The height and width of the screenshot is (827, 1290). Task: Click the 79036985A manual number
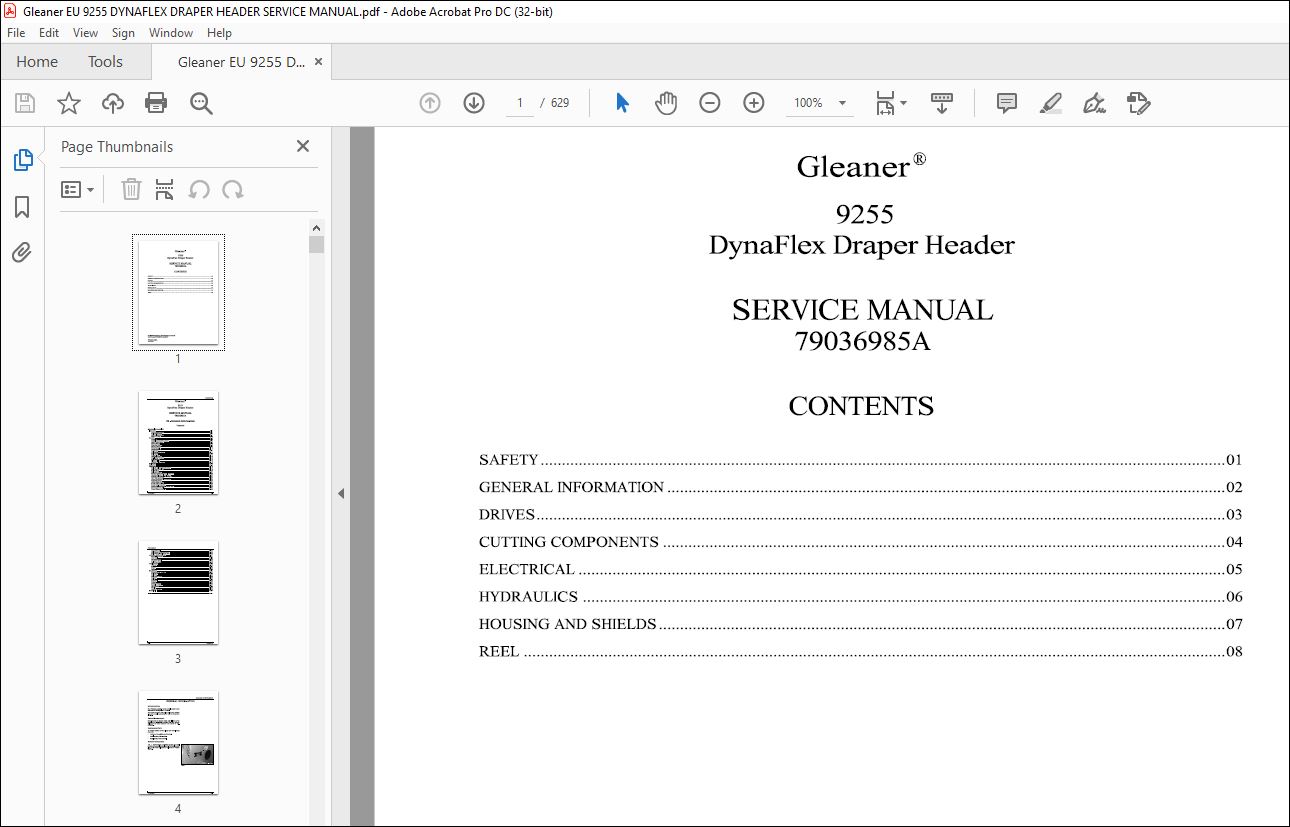click(862, 342)
